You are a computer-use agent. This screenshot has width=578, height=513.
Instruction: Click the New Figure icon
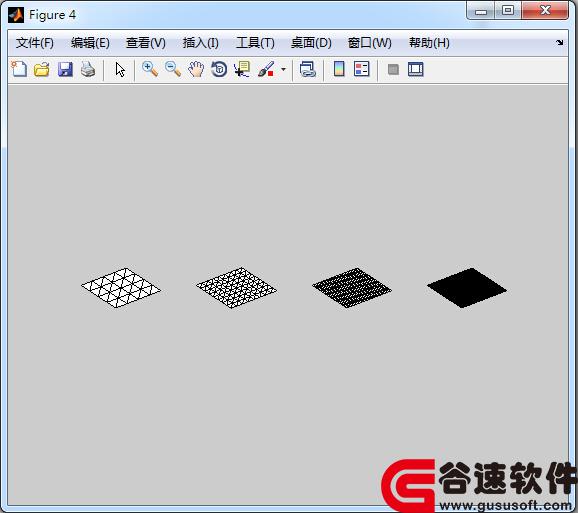[19, 69]
